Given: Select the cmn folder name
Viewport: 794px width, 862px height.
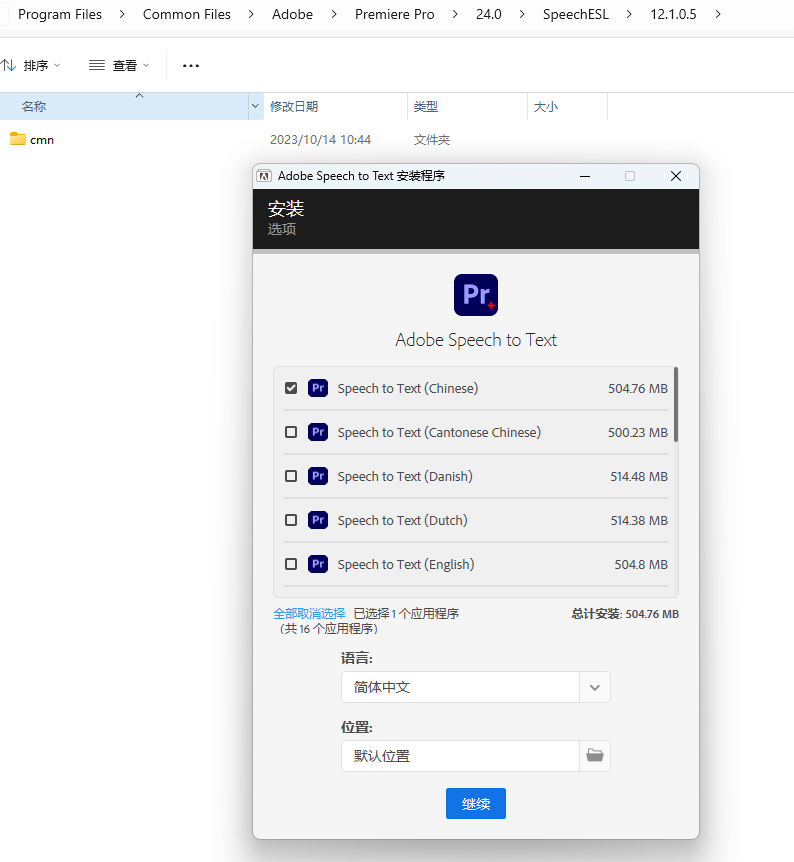Looking at the screenshot, I should [x=42, y=140].
